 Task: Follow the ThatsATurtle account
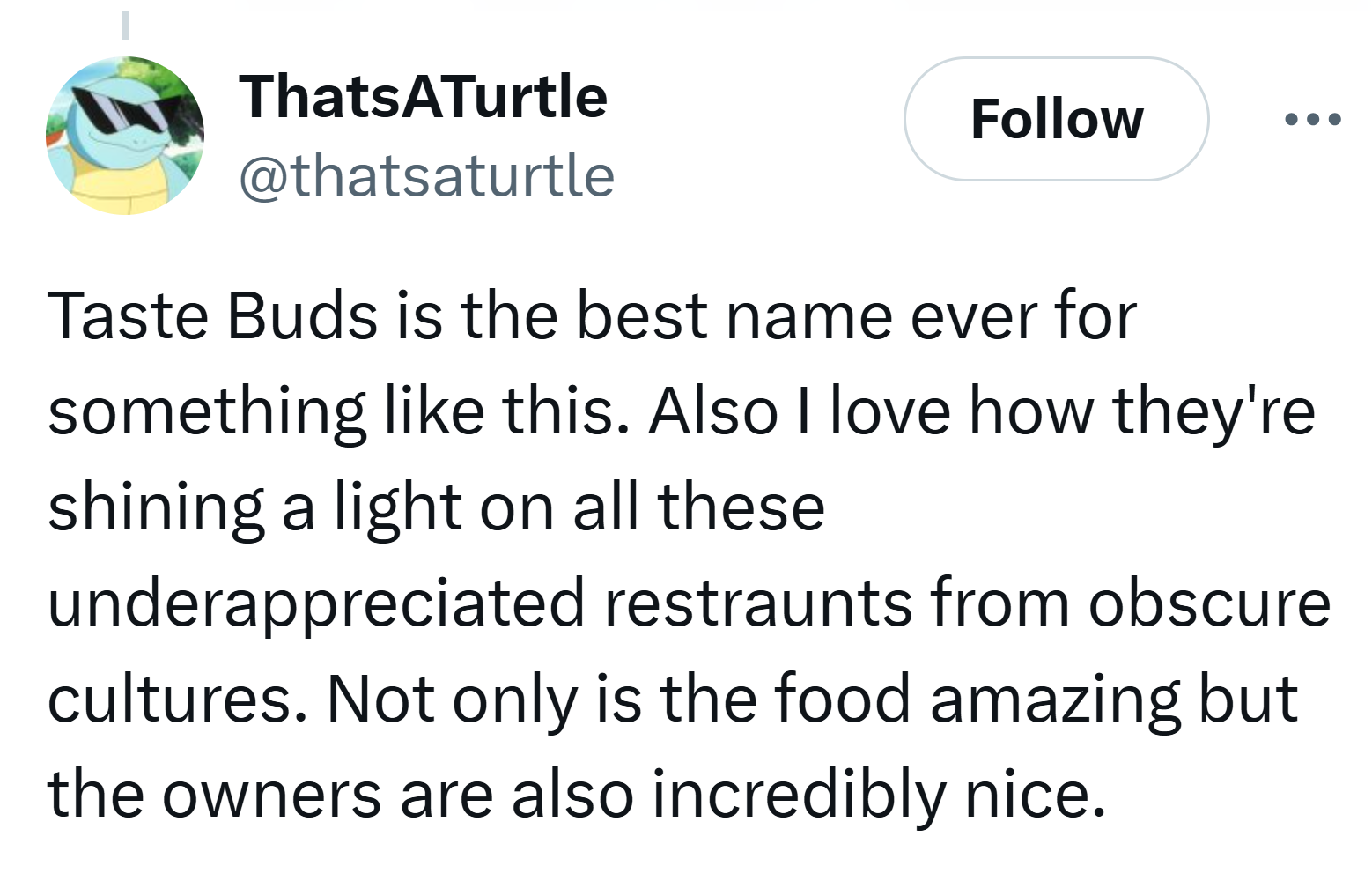click(x=1056, y=119)
